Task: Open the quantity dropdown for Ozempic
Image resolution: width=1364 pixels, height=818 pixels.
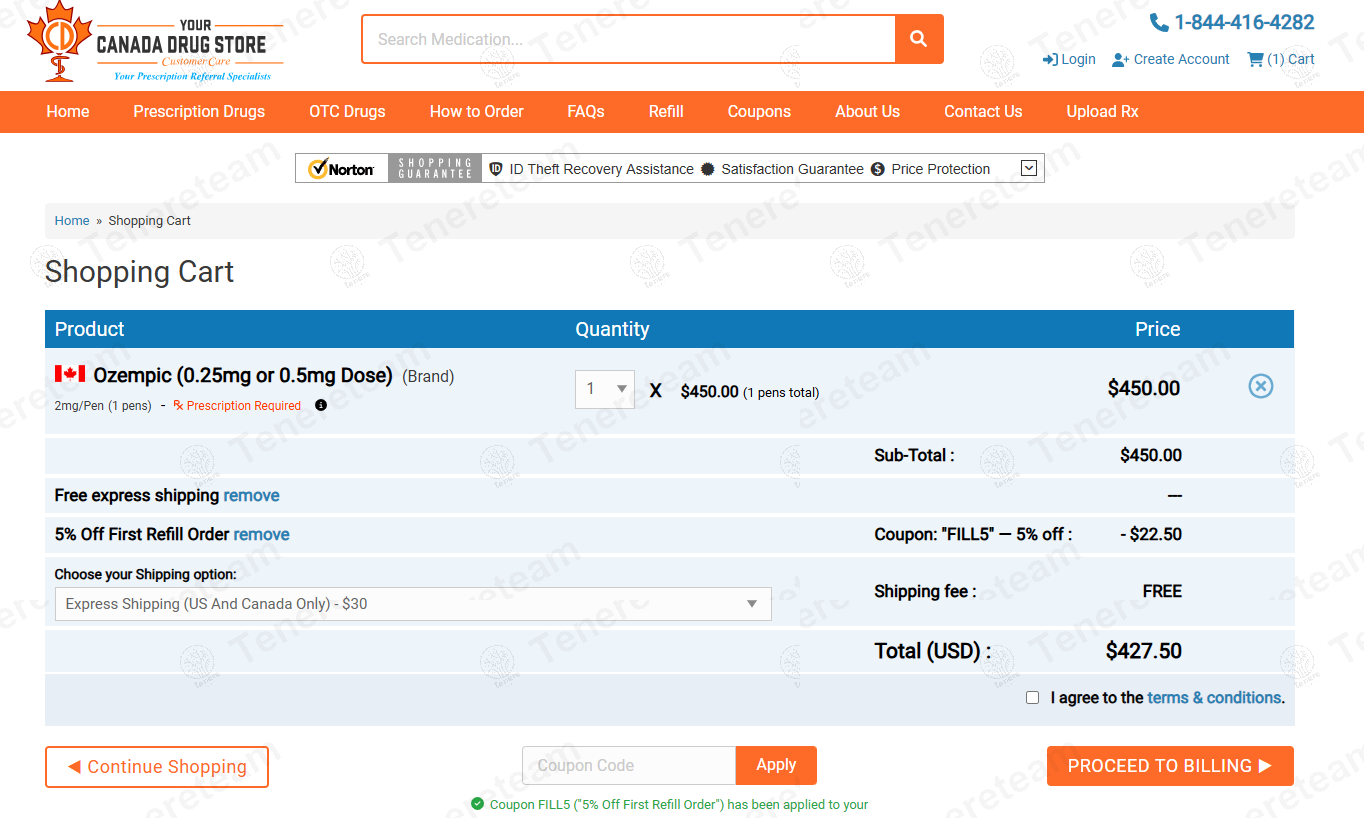Action: pos(605,389)
